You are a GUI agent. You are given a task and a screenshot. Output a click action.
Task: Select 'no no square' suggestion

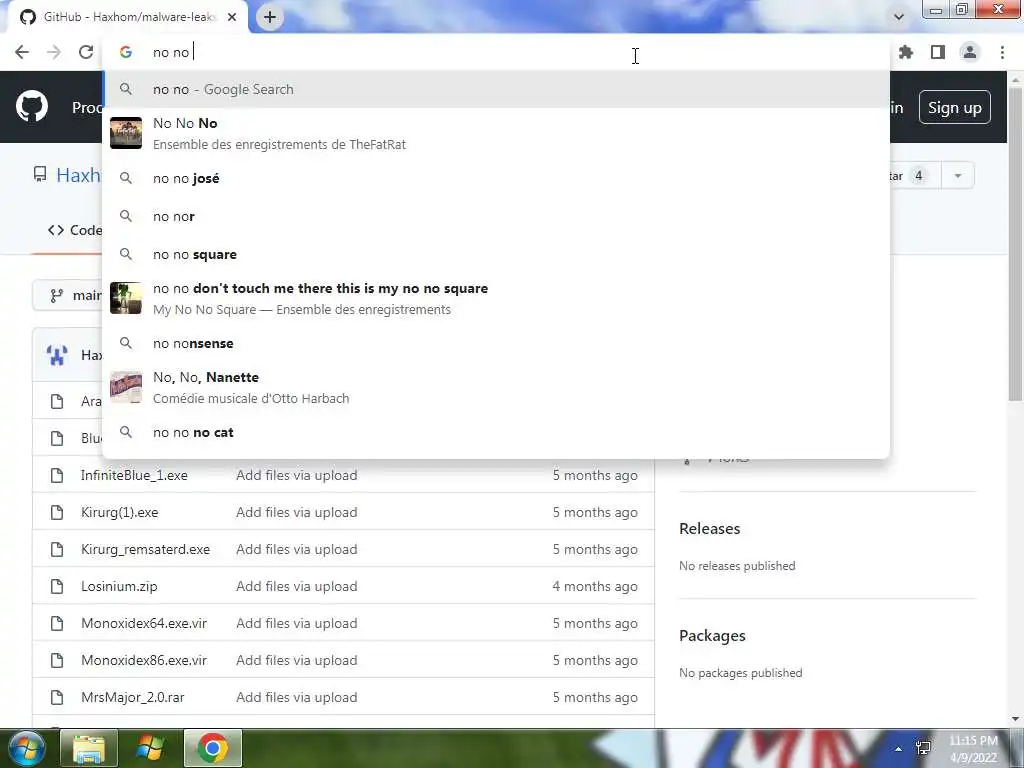tap(496, 255)
